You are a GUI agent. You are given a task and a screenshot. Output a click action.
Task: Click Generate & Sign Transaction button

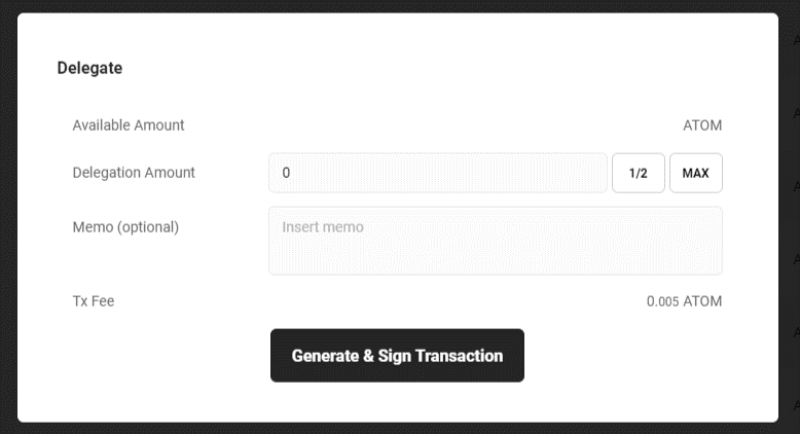[x=397, y=356]
